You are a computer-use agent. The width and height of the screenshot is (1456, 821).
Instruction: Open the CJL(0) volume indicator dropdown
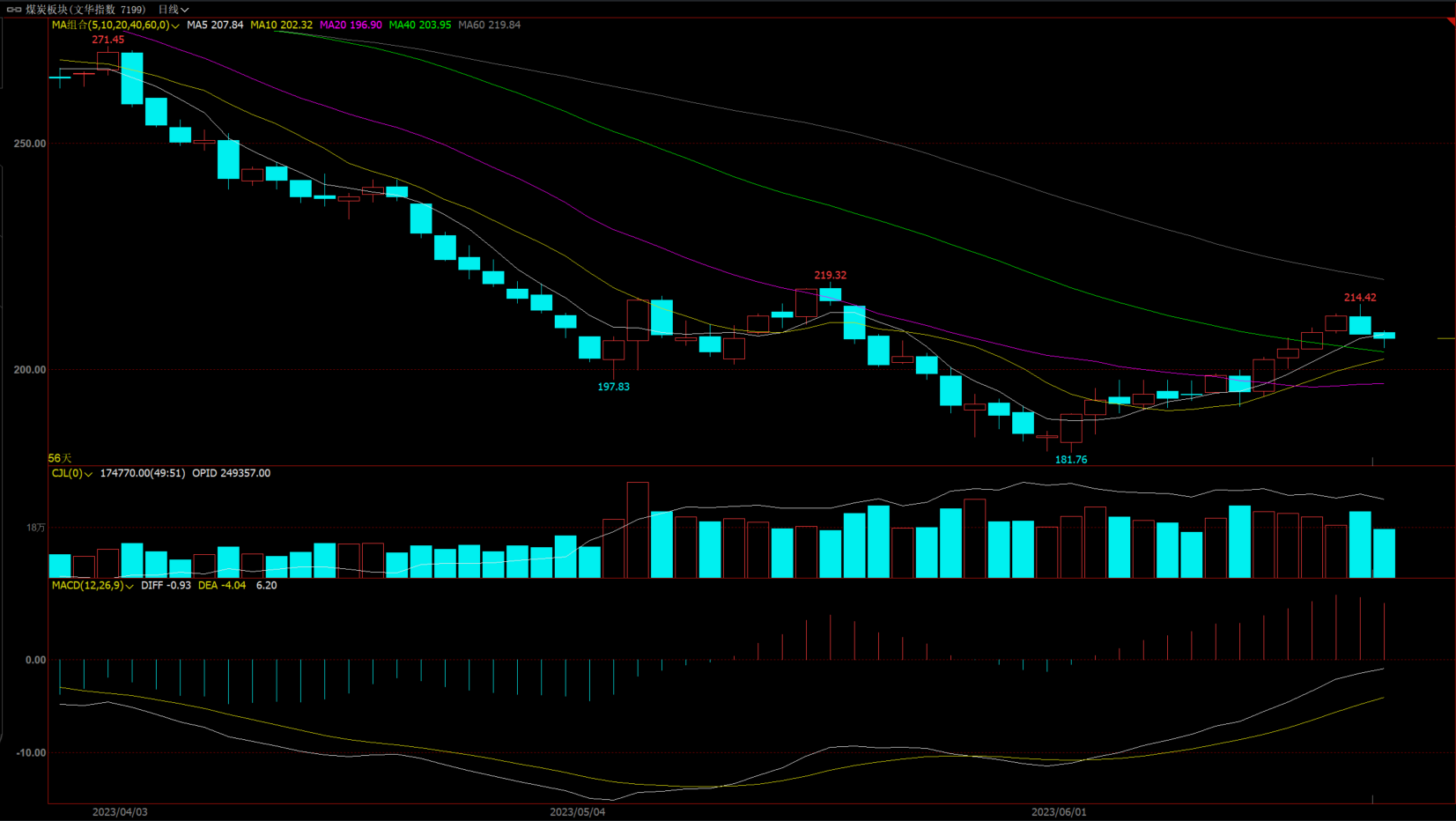(x=71, y=473)
